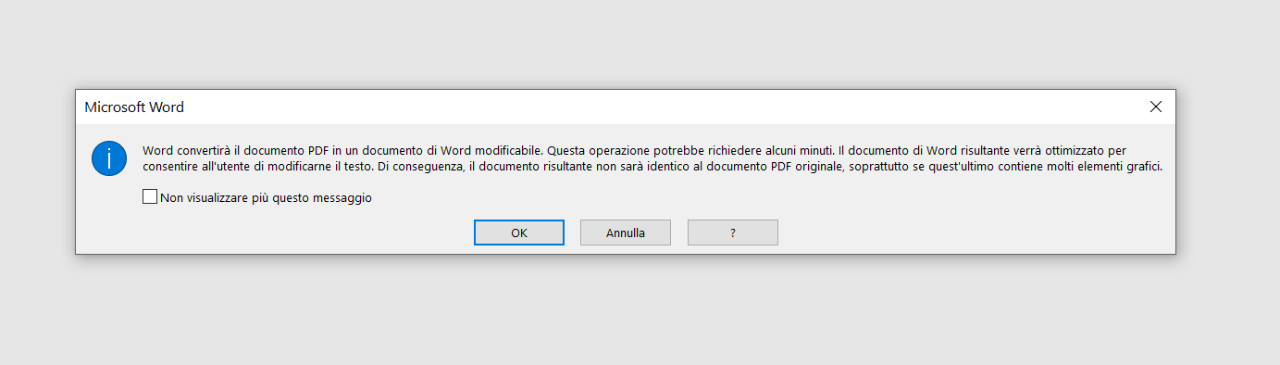Click the blue information icon
This screenshot has width=1280, height=365.
[x=109, y=158]
